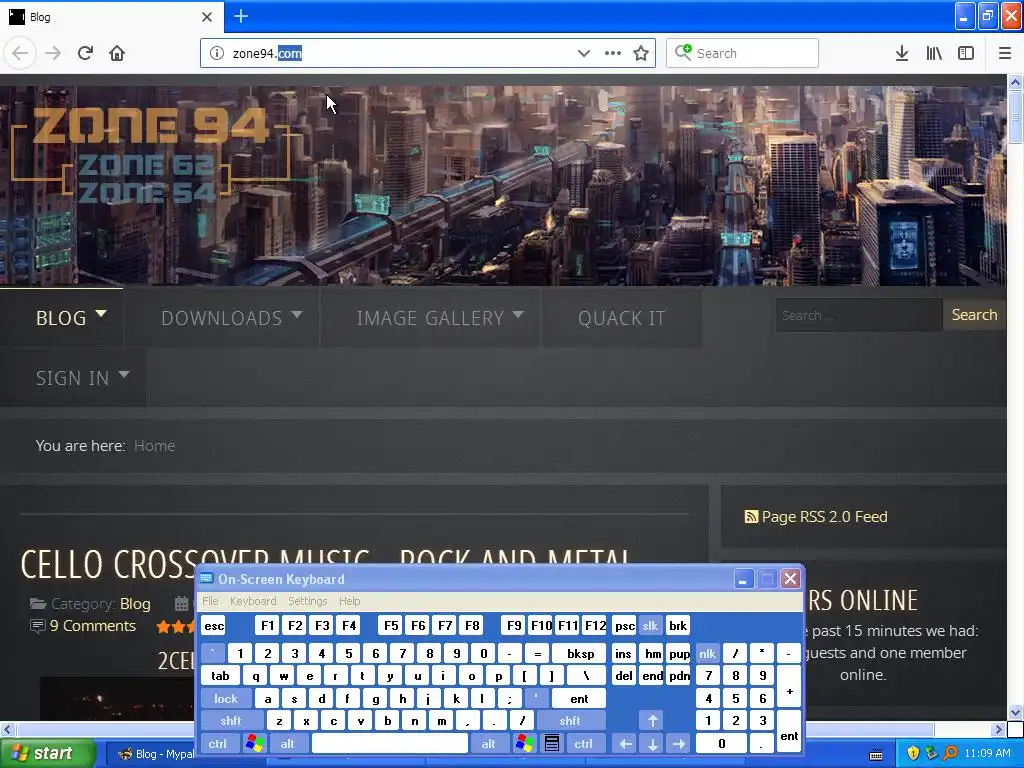Open the File menu of On-Screen Keyboard
Screen dimensions: 1024x768
210,601
